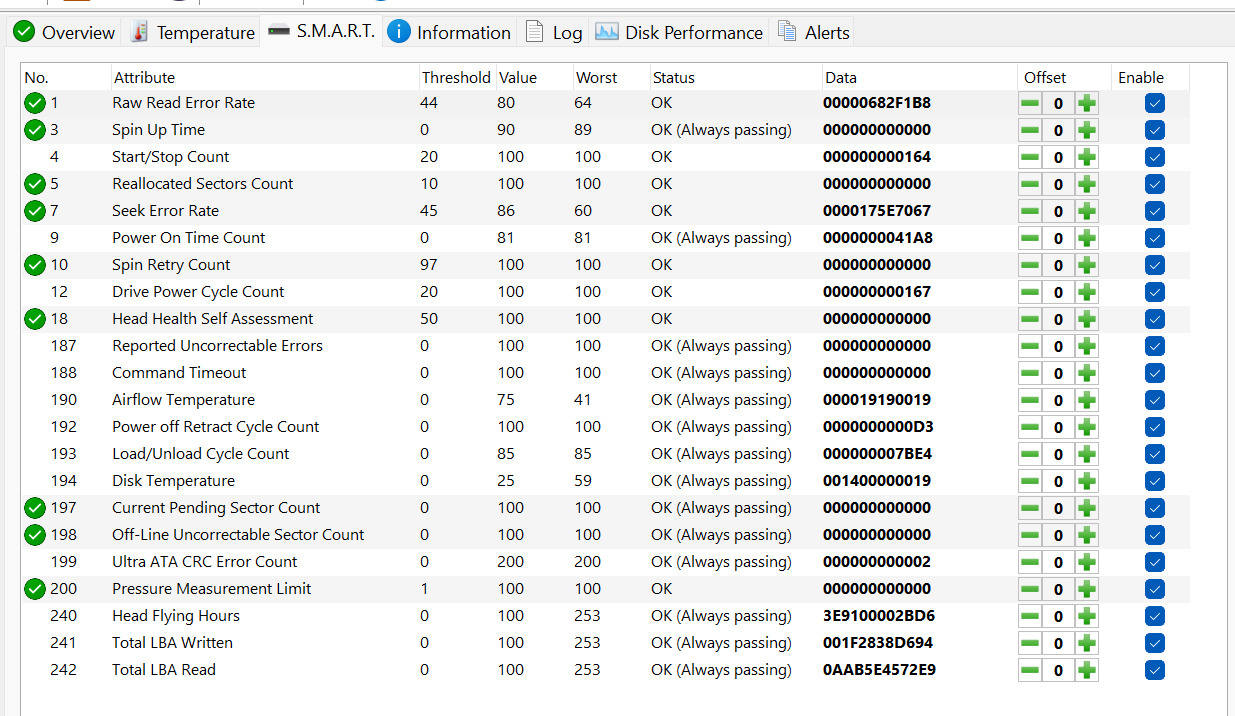Select the Current Pending Sector Count row
The height and width of the screenshot is (716, 1235).
[216, 508]
